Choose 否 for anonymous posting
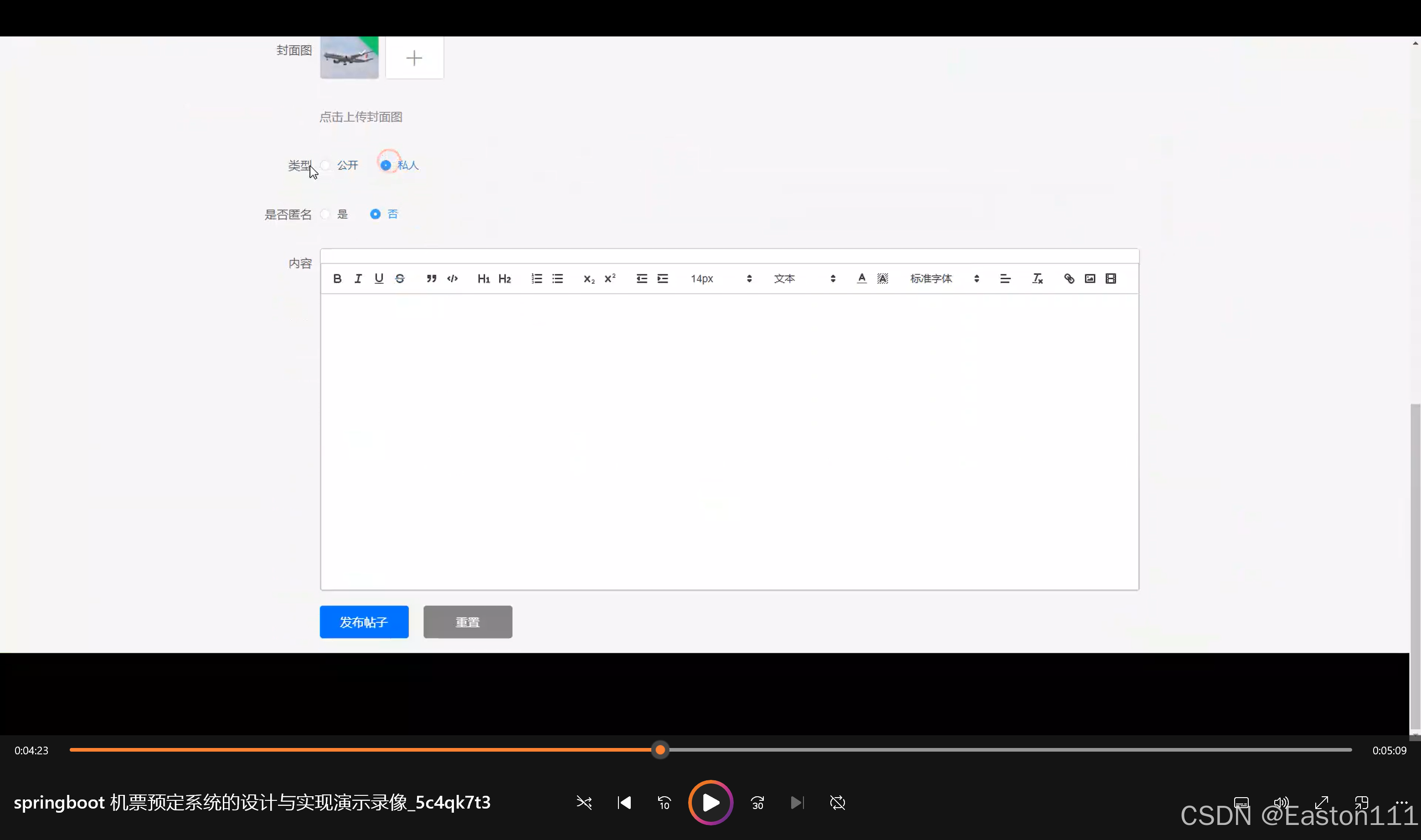Screen dimensions: 1421x840 pyautogui.click(x=376, y=214)
